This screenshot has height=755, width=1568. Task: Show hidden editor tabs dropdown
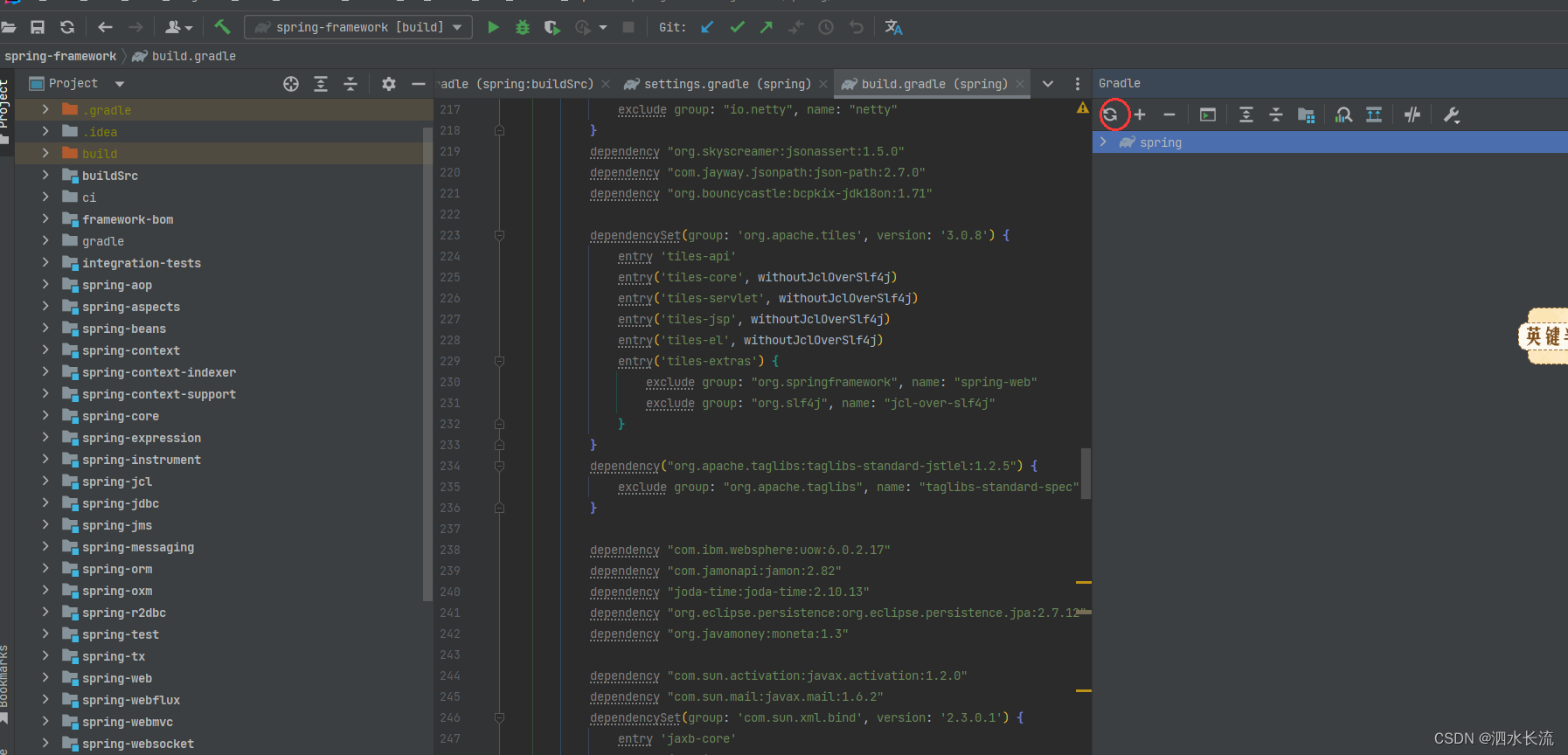1048,84
